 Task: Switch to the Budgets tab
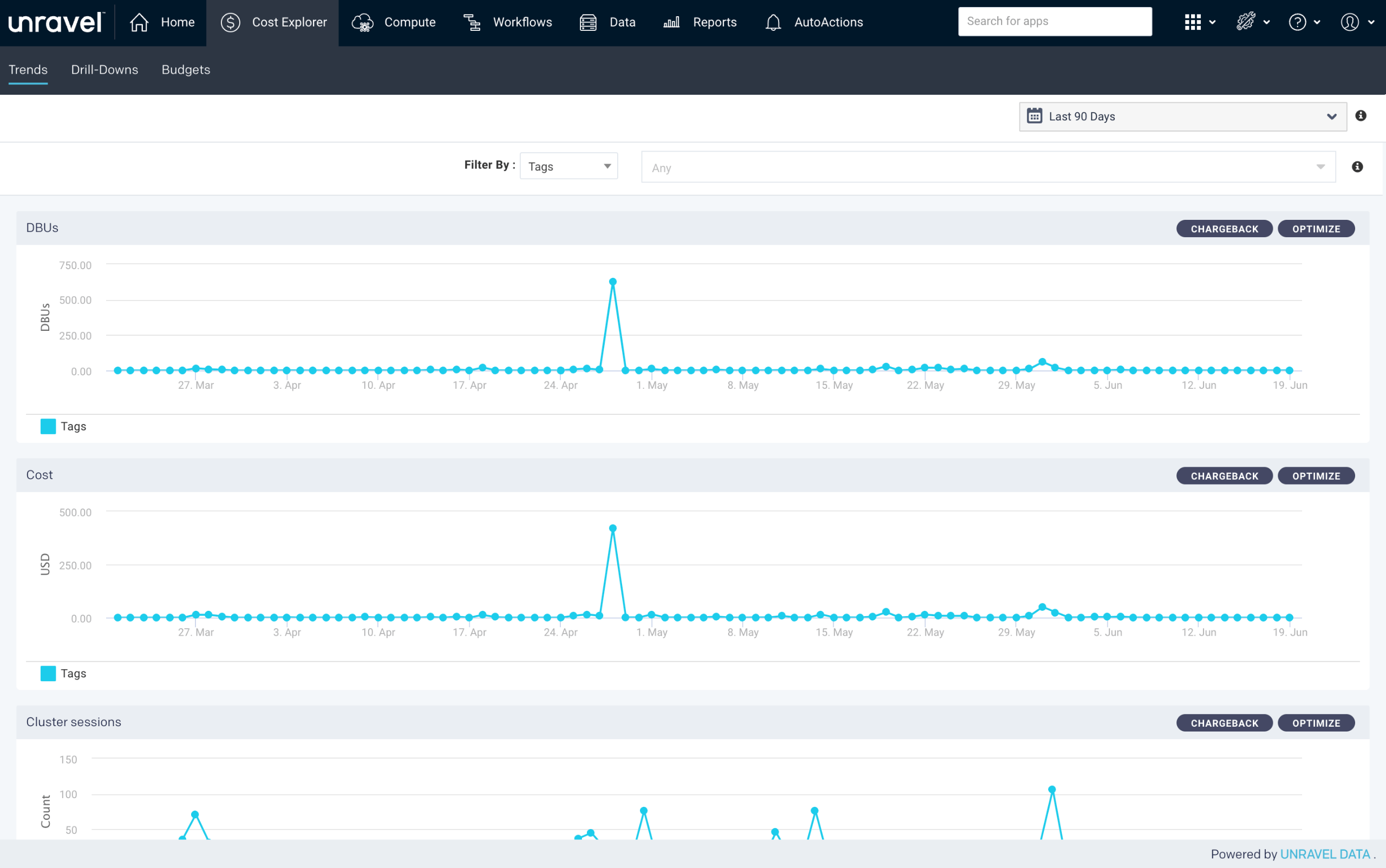point(185,69)
